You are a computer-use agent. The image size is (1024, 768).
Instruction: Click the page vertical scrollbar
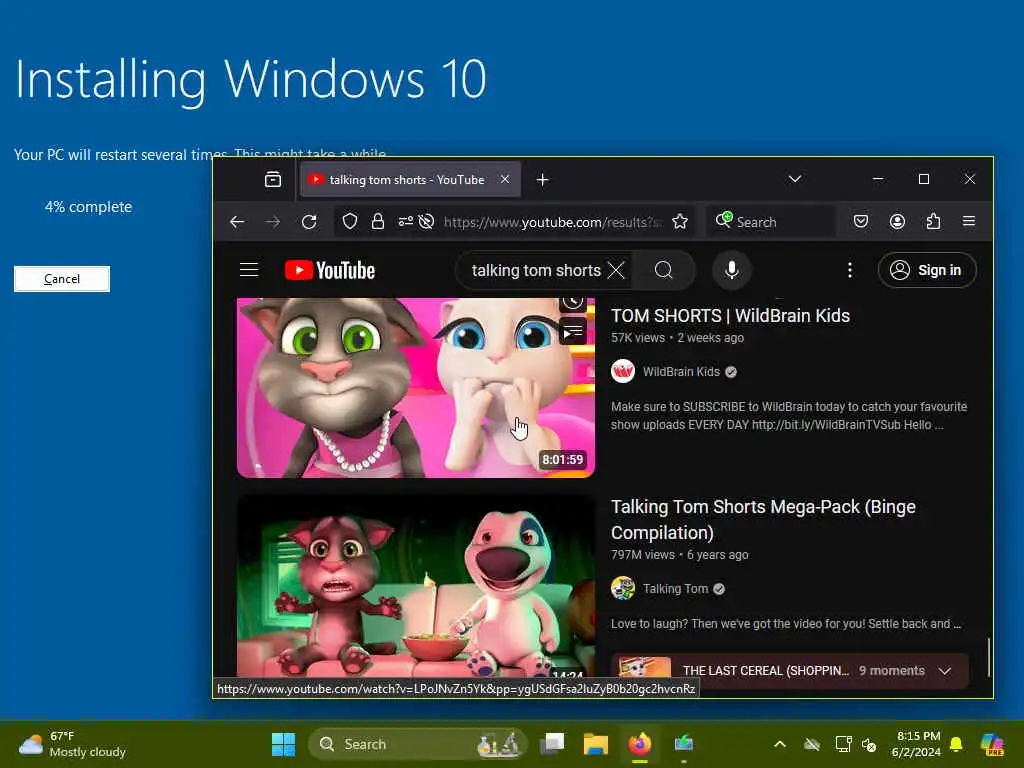(x=988, y=657)
